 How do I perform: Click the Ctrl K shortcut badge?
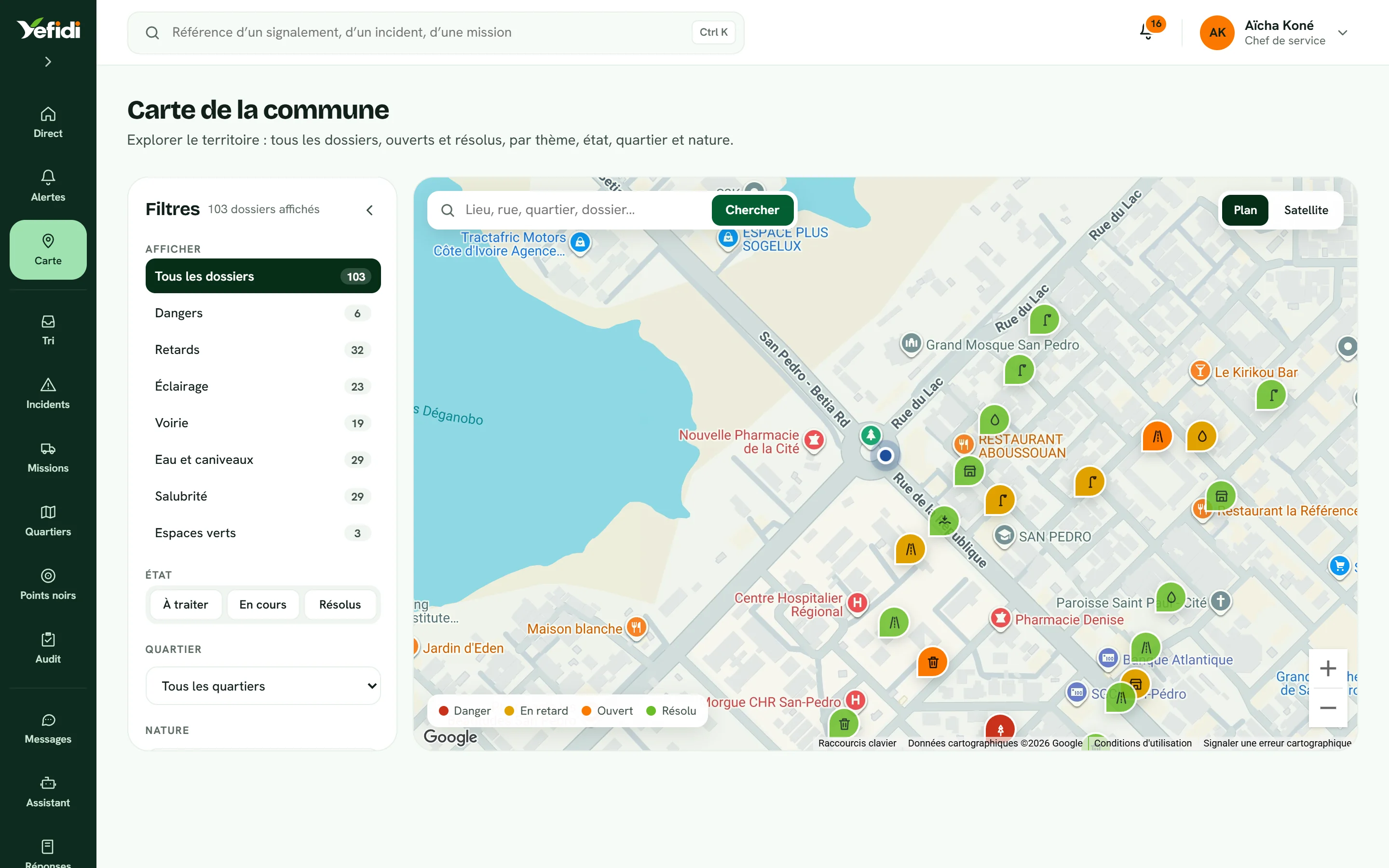(x=713, y=33)
